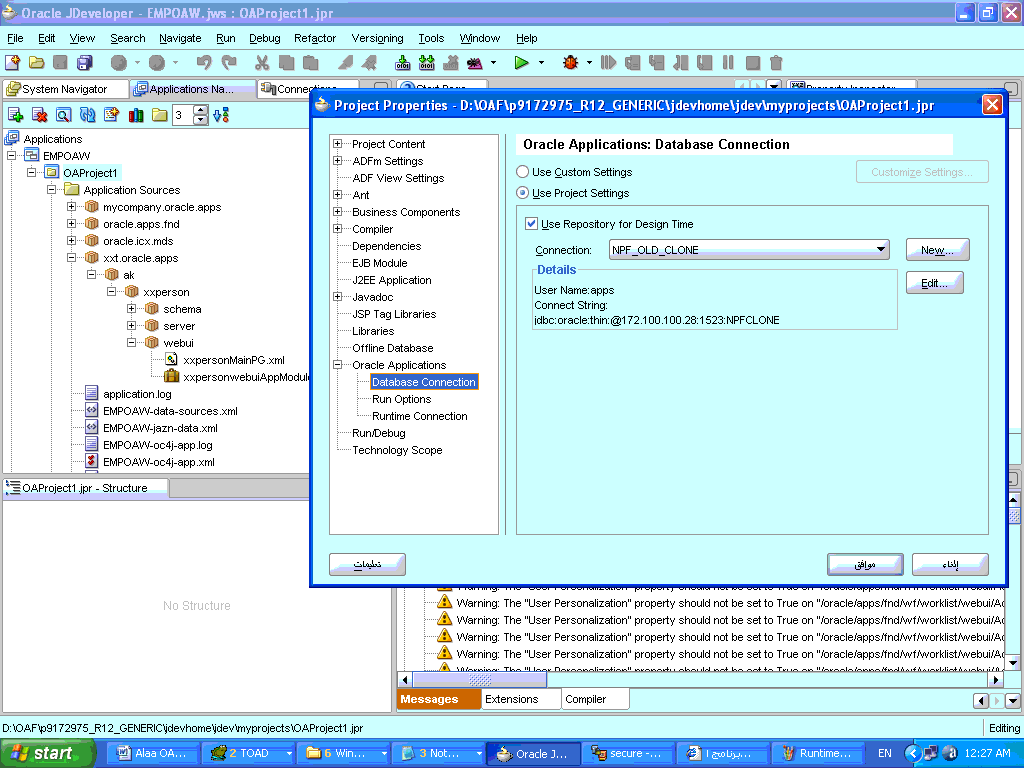Screen dimensions: 1024x768
Task: Expand Business Components tree node
Action: click(338, 212)
